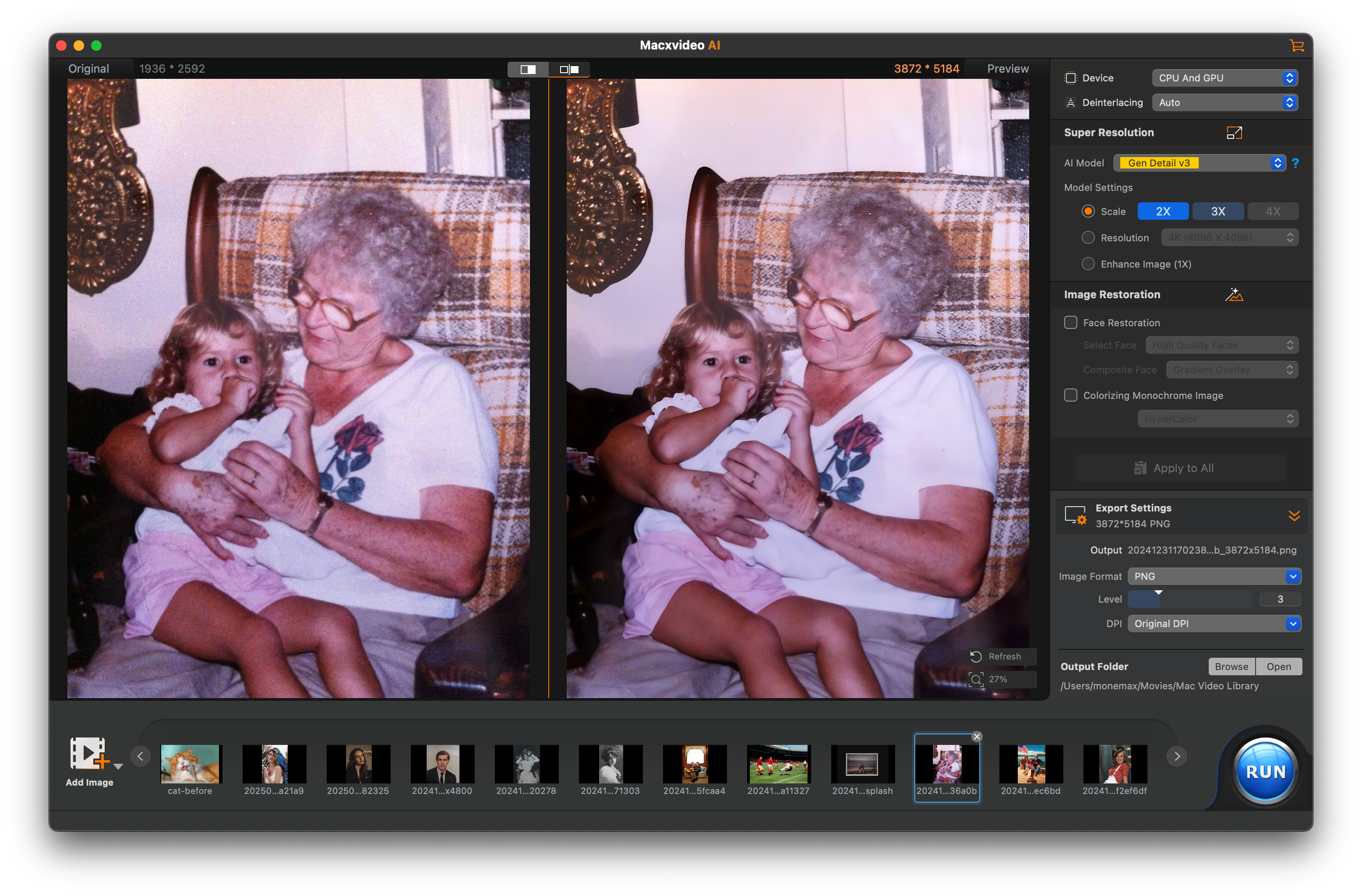Click the Refresh preview icon
This screenshot has height=896, width=1362.
(x=976, y=656)
